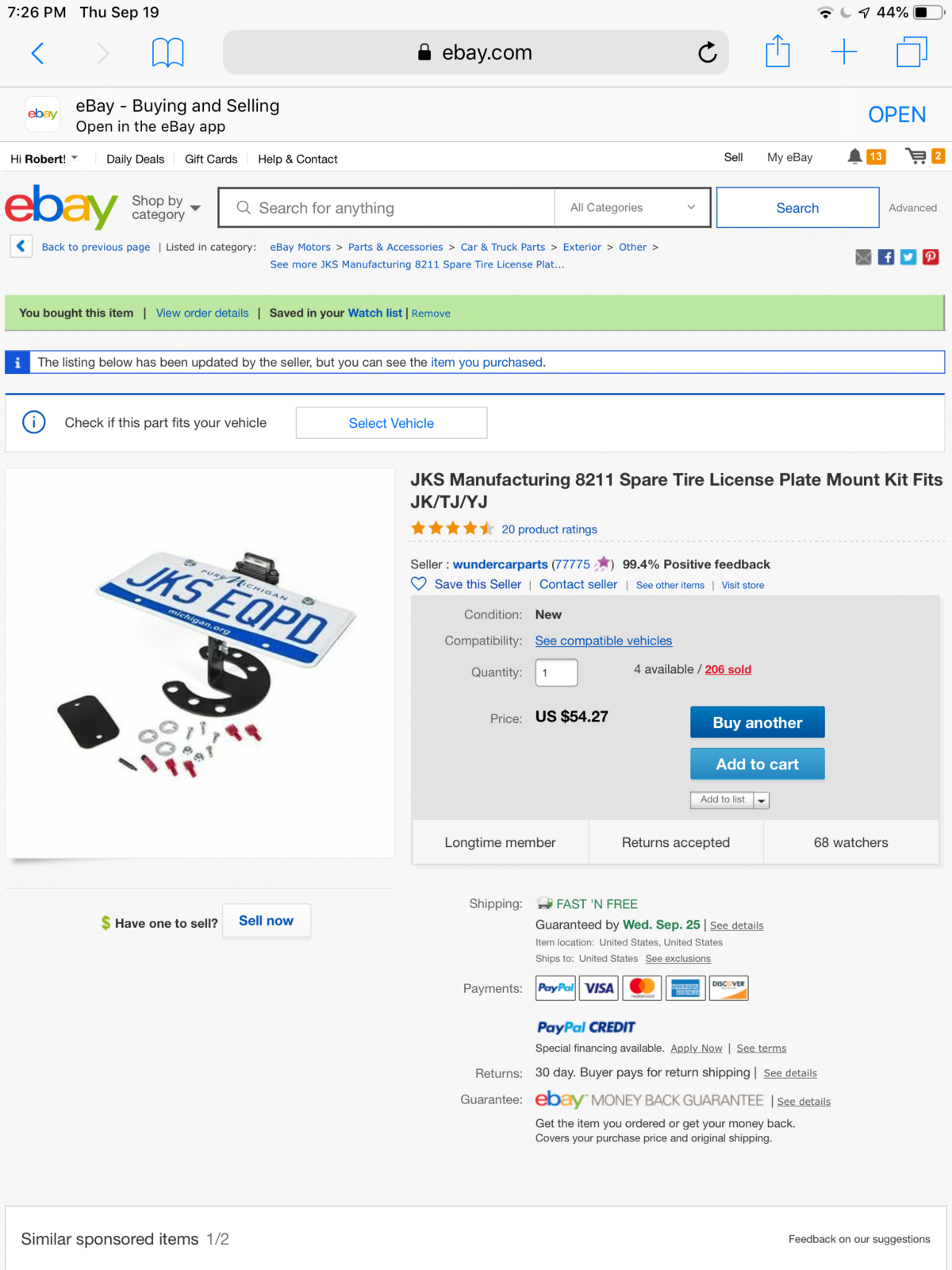Expand All Categories dropdown
This screenshot has width=952, height=1270.
(632, 208)
